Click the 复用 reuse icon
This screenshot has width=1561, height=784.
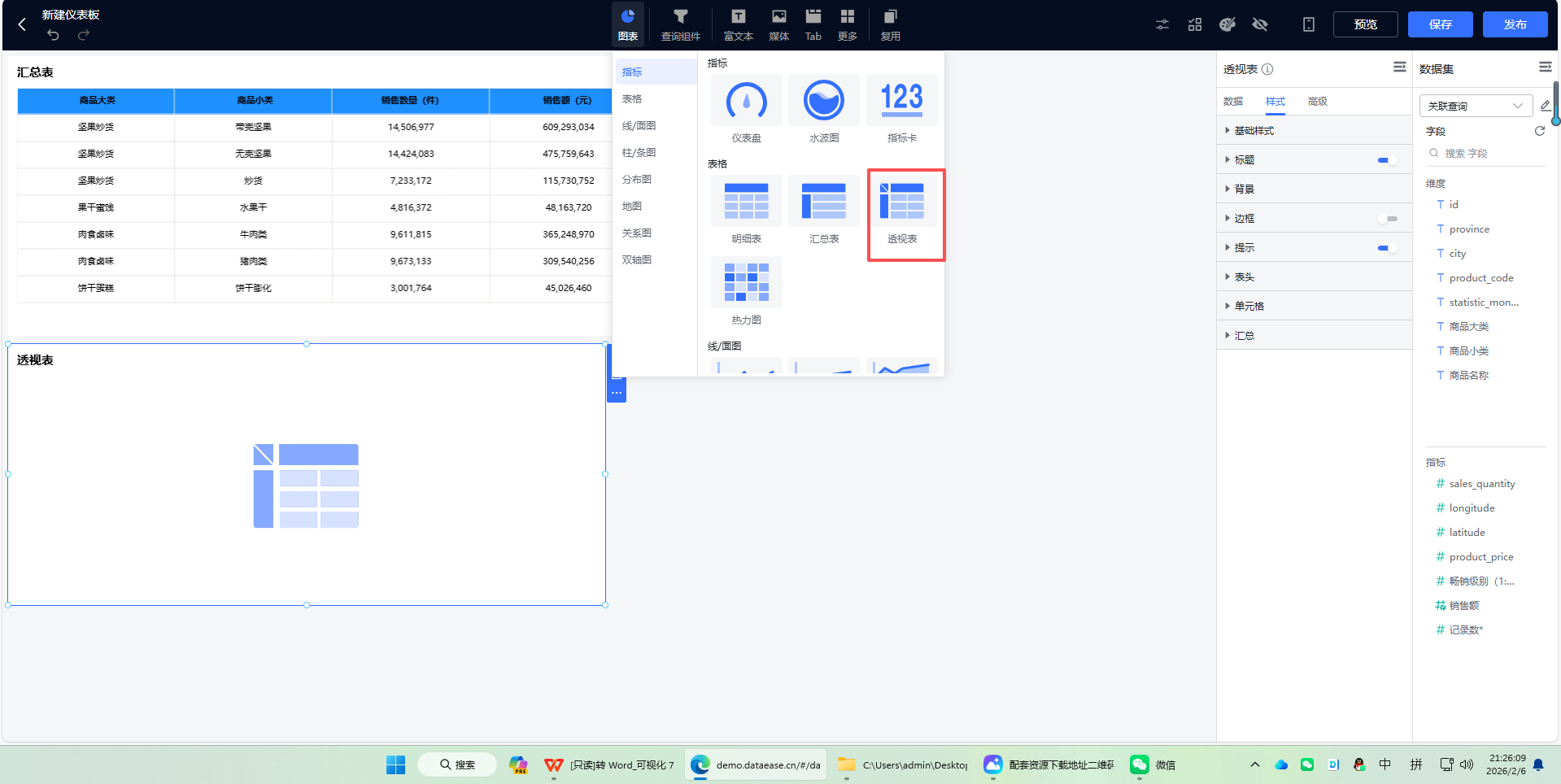[x=891, y=24]
